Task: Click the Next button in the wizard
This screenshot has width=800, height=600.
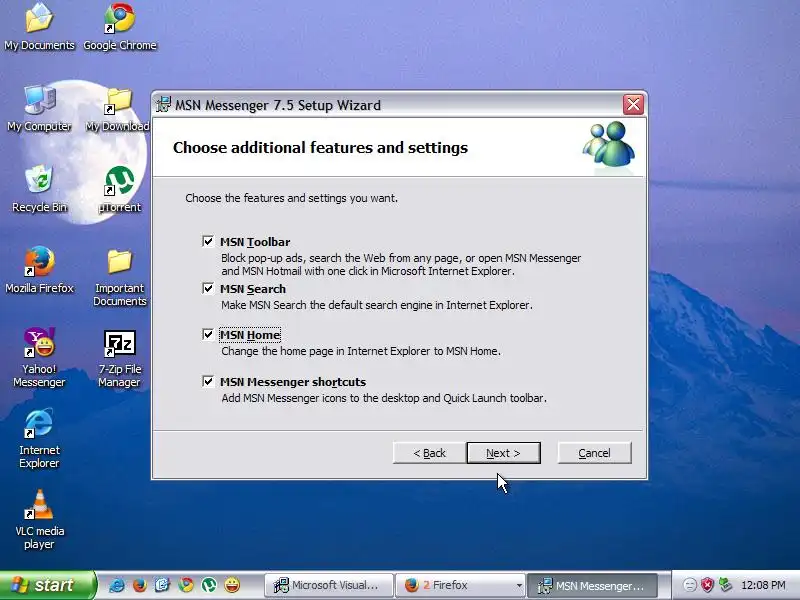Action: (x=503, y=453)
